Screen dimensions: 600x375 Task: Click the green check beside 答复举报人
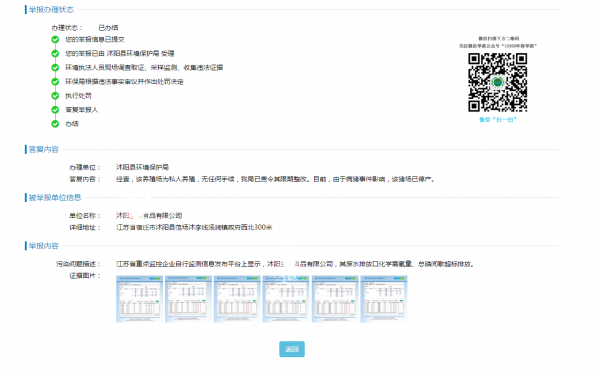55,110
